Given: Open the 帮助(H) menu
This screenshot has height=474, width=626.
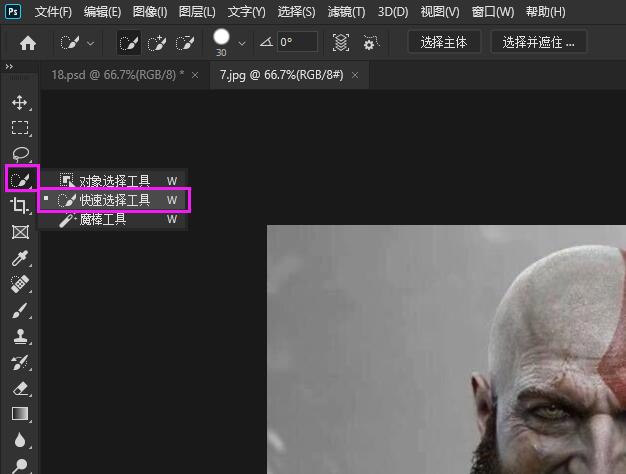Looking at the screenshot, I should [545, 12].
